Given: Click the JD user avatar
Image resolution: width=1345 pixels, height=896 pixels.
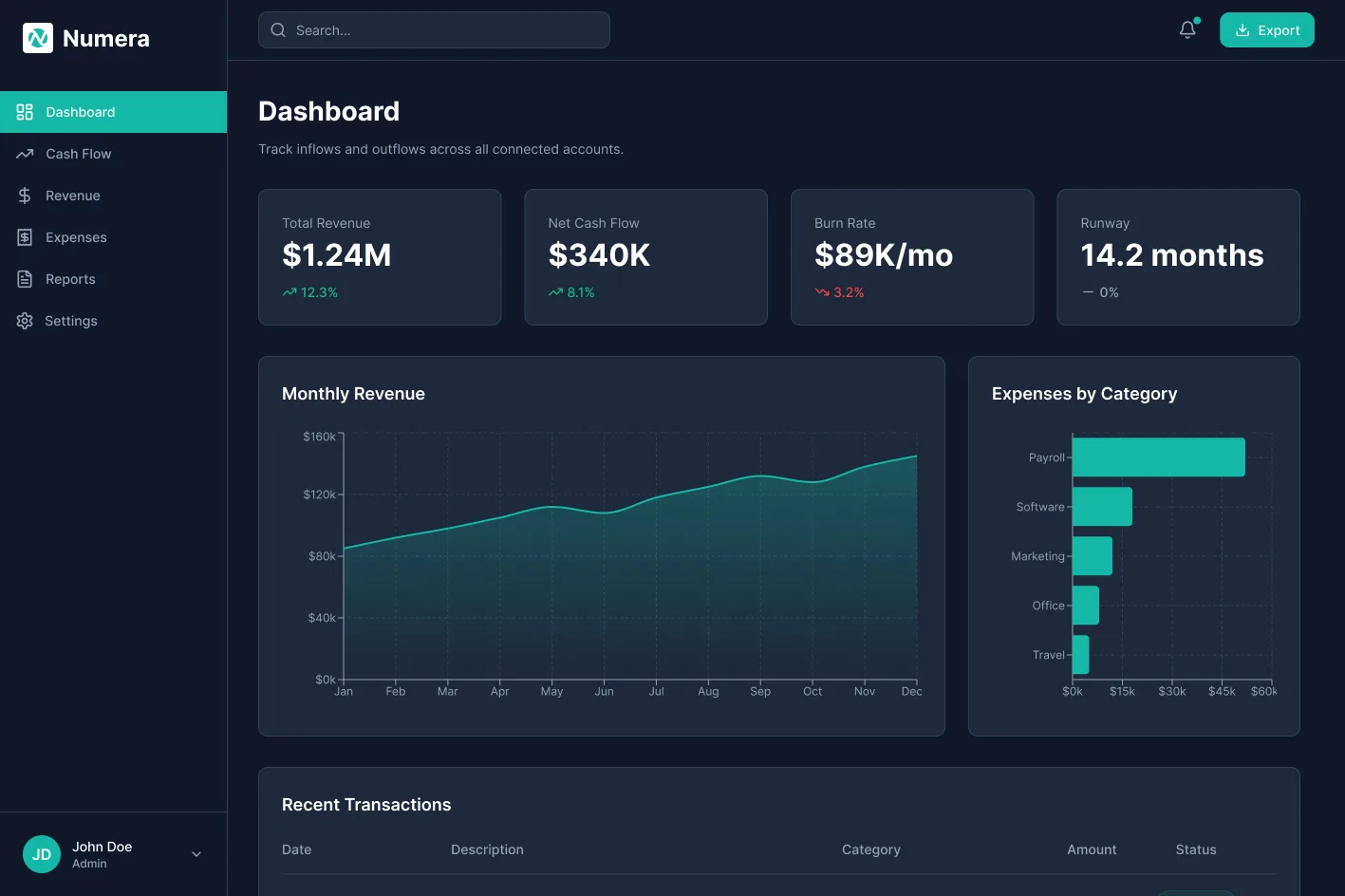Looking at the screenshot, I should tap(42, 854).
